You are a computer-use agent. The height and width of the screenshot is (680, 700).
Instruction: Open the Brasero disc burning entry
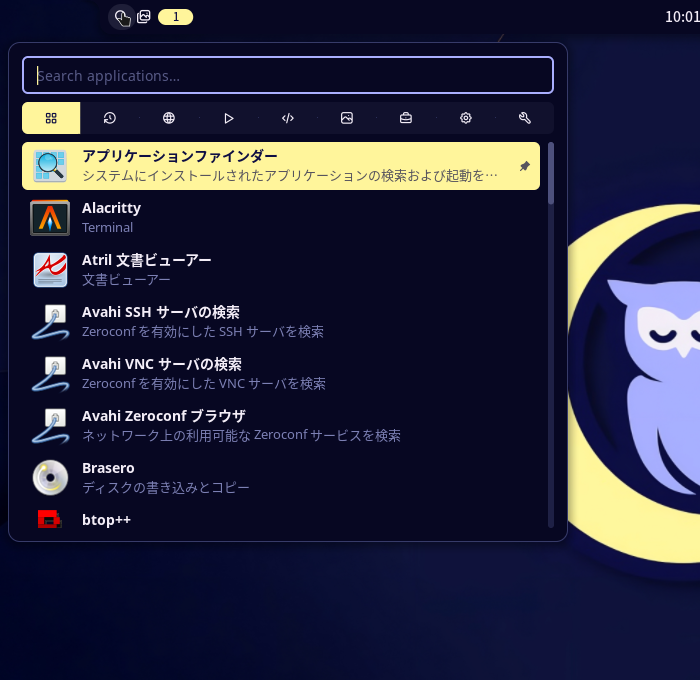click(281, 478)
